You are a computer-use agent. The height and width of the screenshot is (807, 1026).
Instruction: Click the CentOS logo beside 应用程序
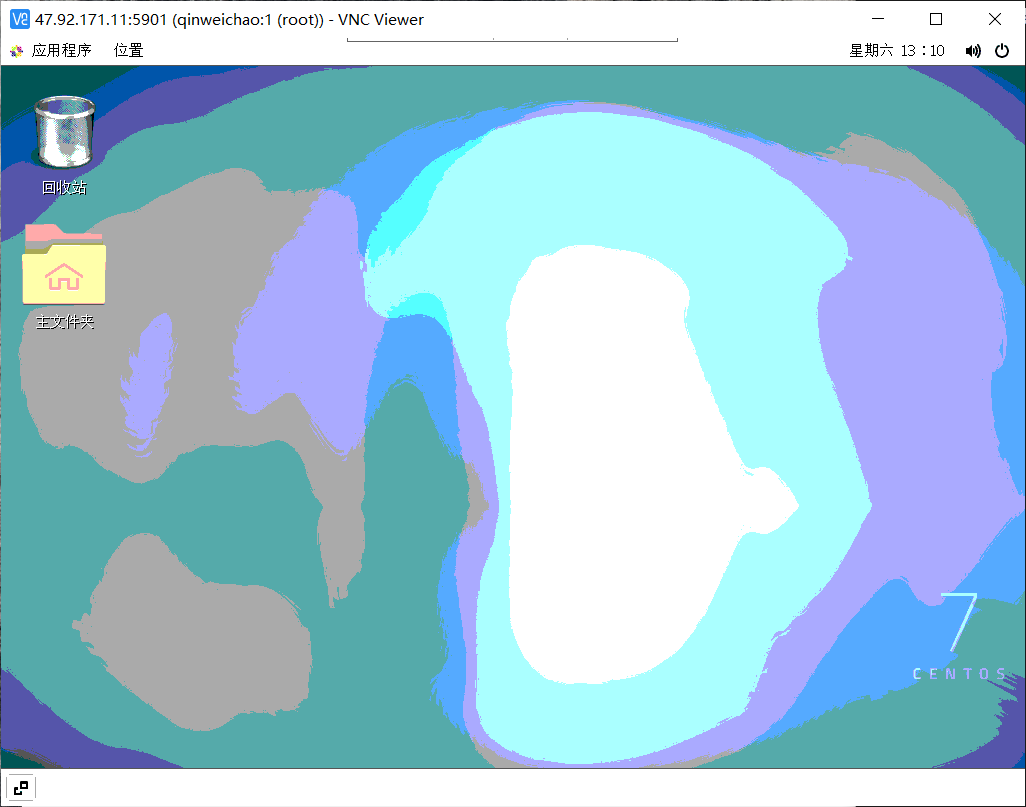[x=16, y=50]
